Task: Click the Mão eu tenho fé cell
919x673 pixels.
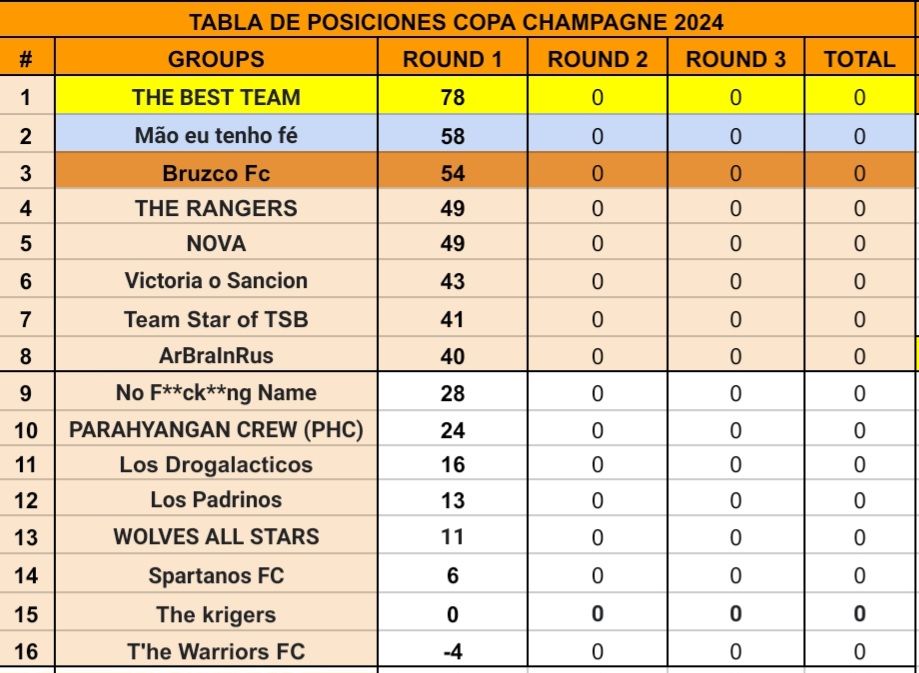Action: (216, 135)
